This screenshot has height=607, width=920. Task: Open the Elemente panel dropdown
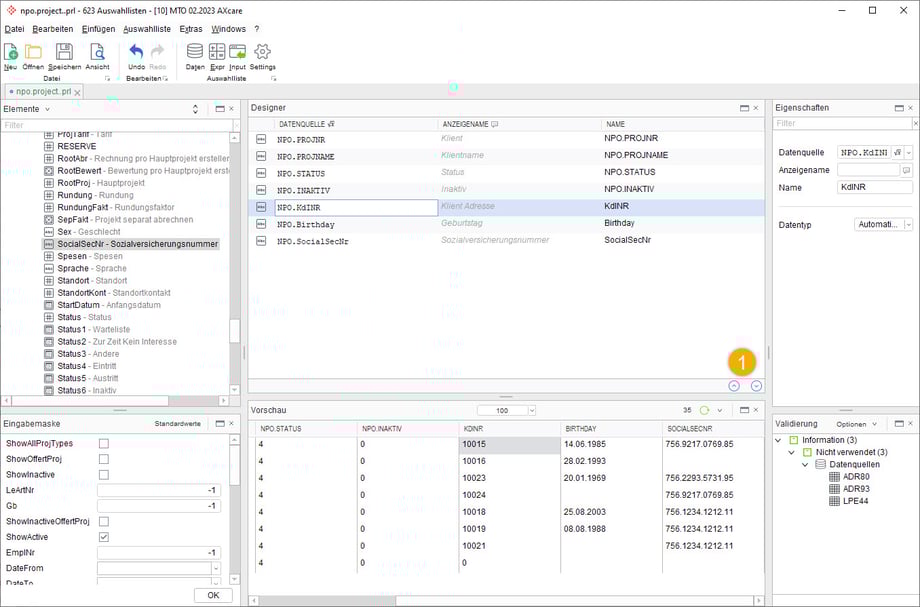click(48, 109)
